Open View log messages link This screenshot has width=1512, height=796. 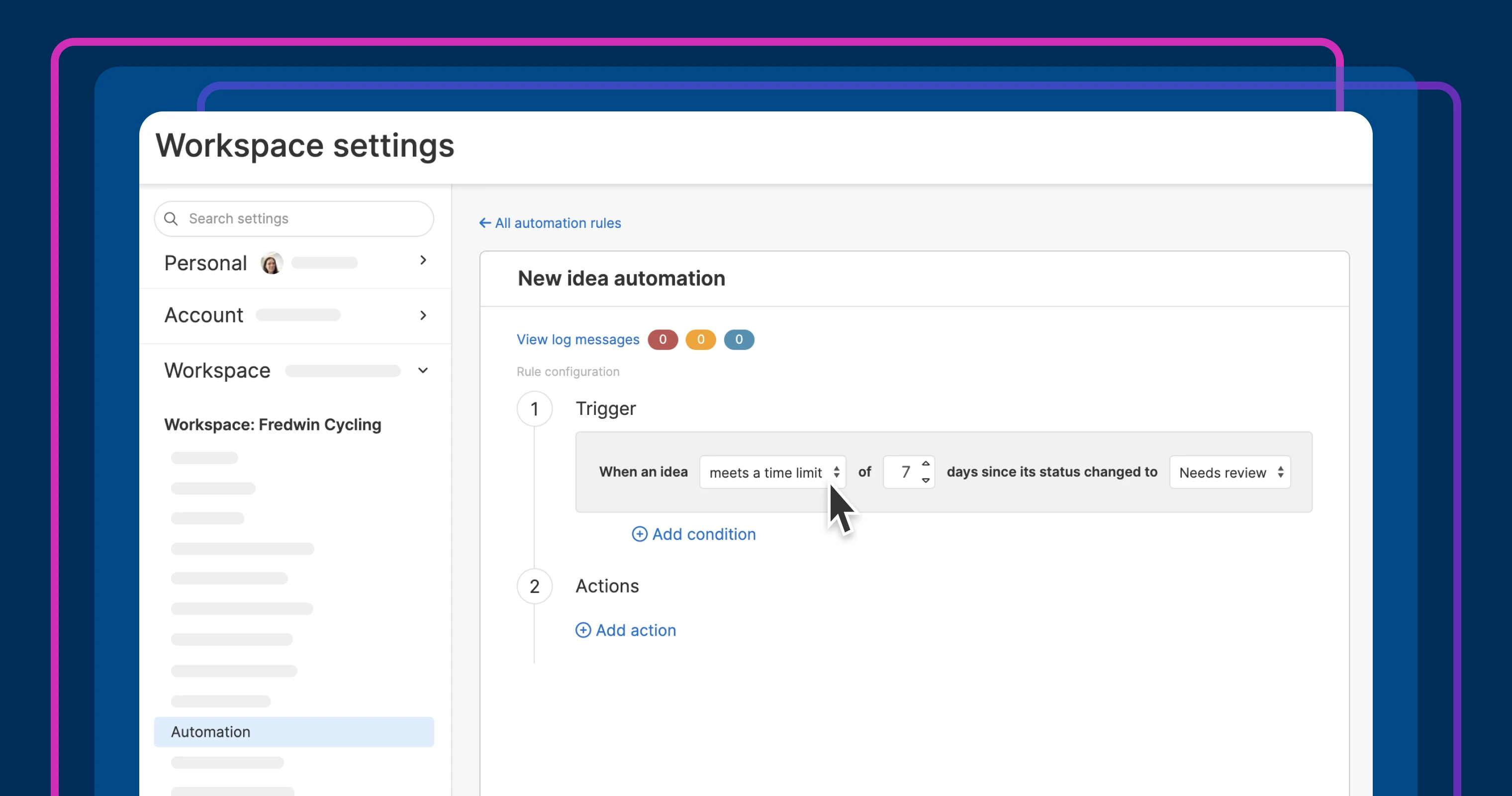tap(577, 340)
